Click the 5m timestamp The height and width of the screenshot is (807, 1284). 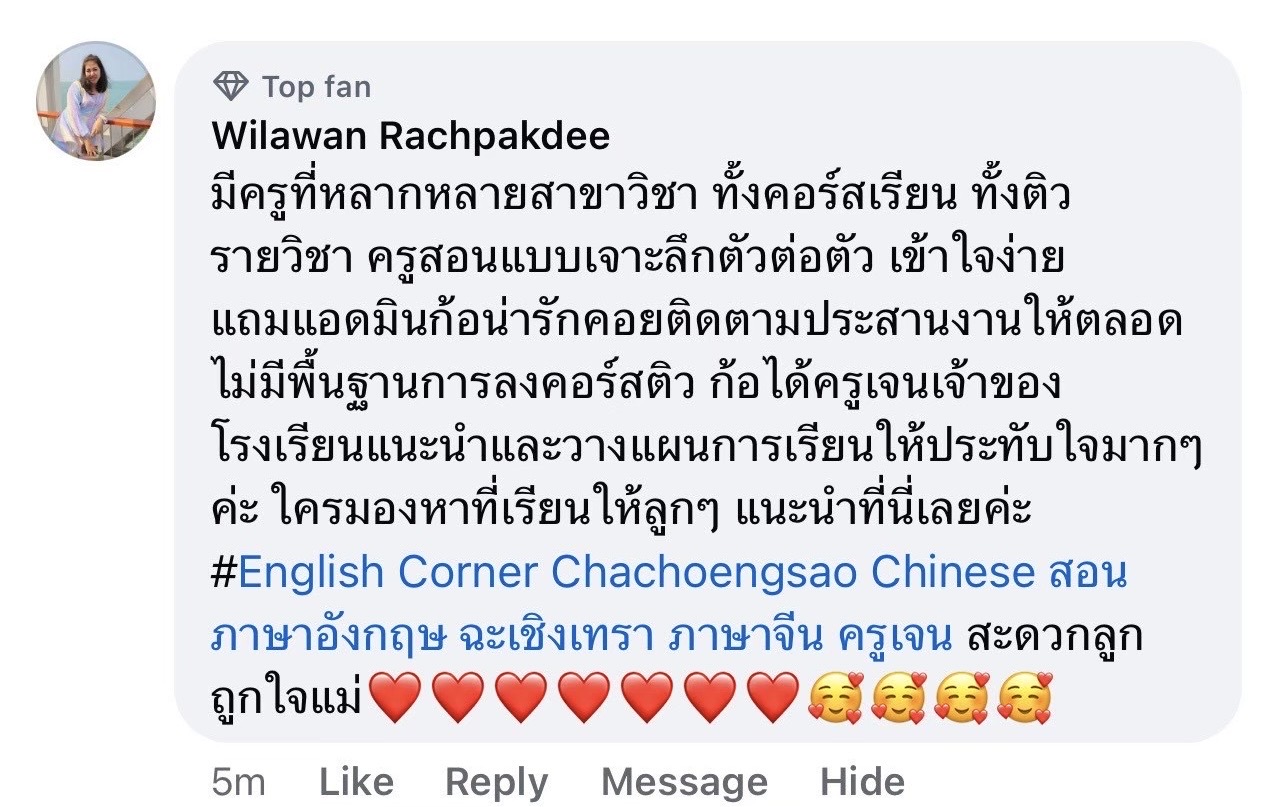[239, 782]
